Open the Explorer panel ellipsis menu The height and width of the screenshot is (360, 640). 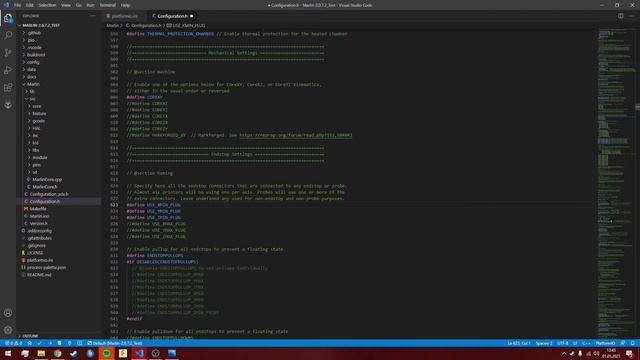pyautogui.click(x=93, y=16)
